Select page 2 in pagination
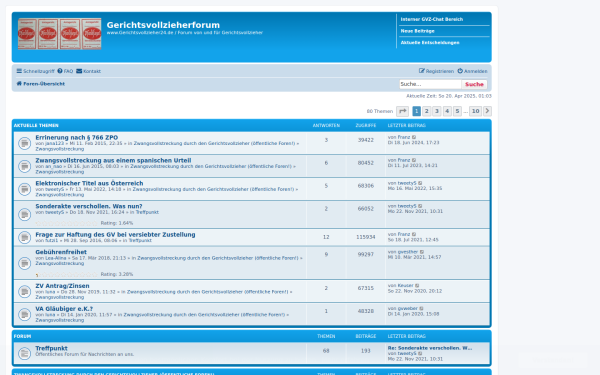The width and height of the screenshot is (600, 375). (427, 111)
